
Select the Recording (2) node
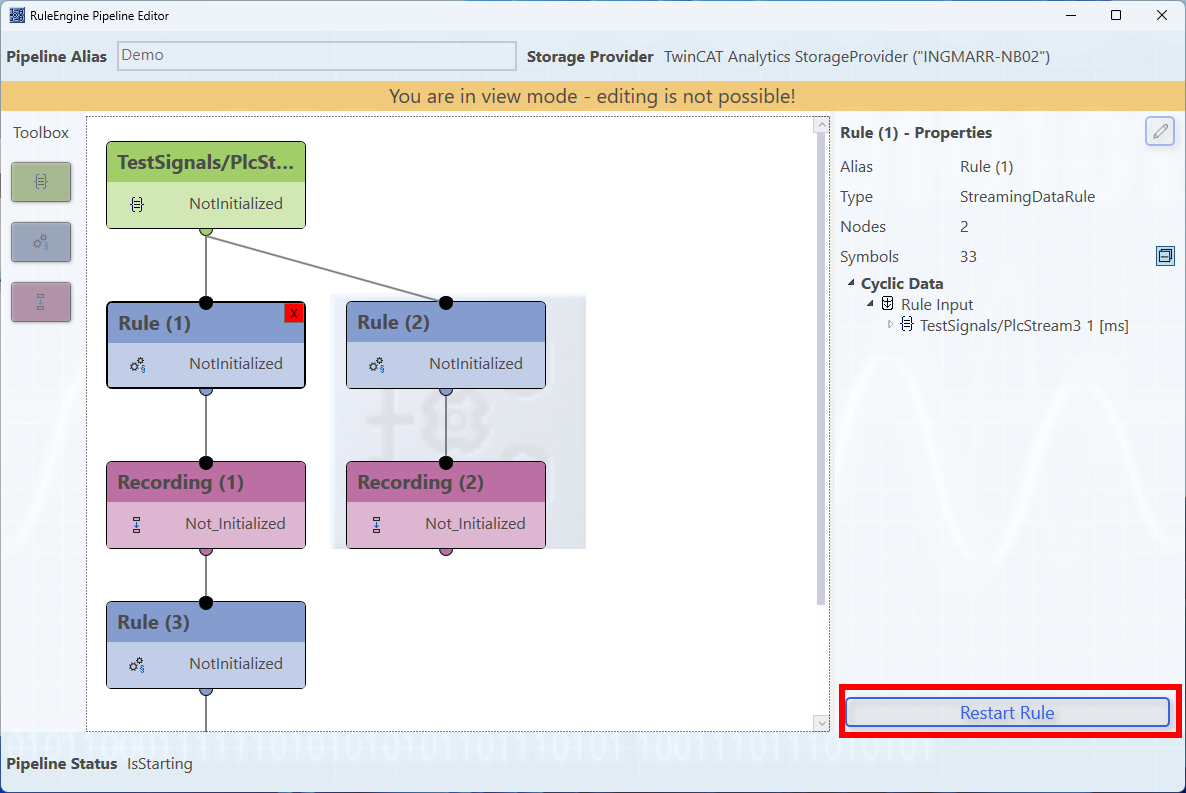[446, 505]
